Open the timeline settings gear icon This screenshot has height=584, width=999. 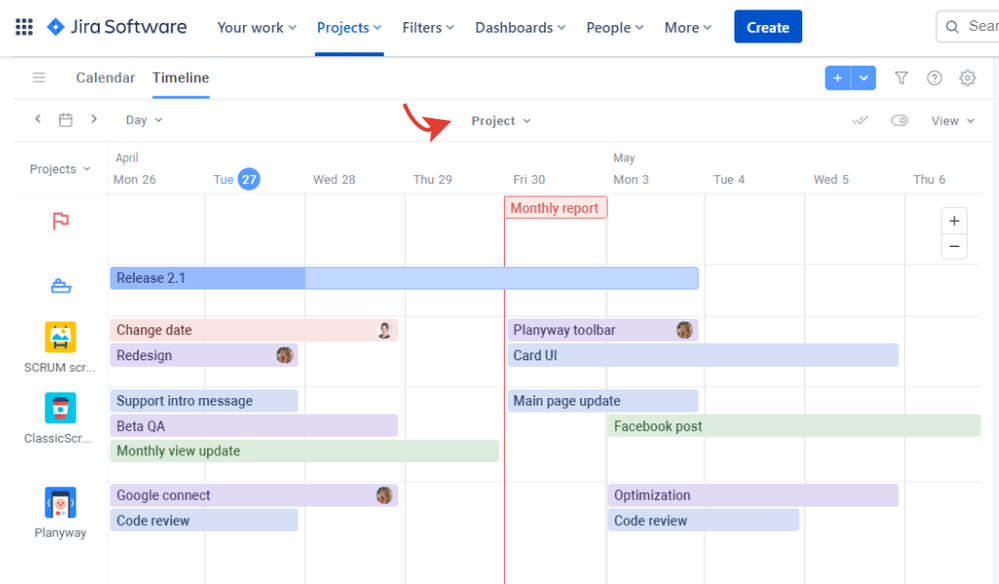(966, 77)
